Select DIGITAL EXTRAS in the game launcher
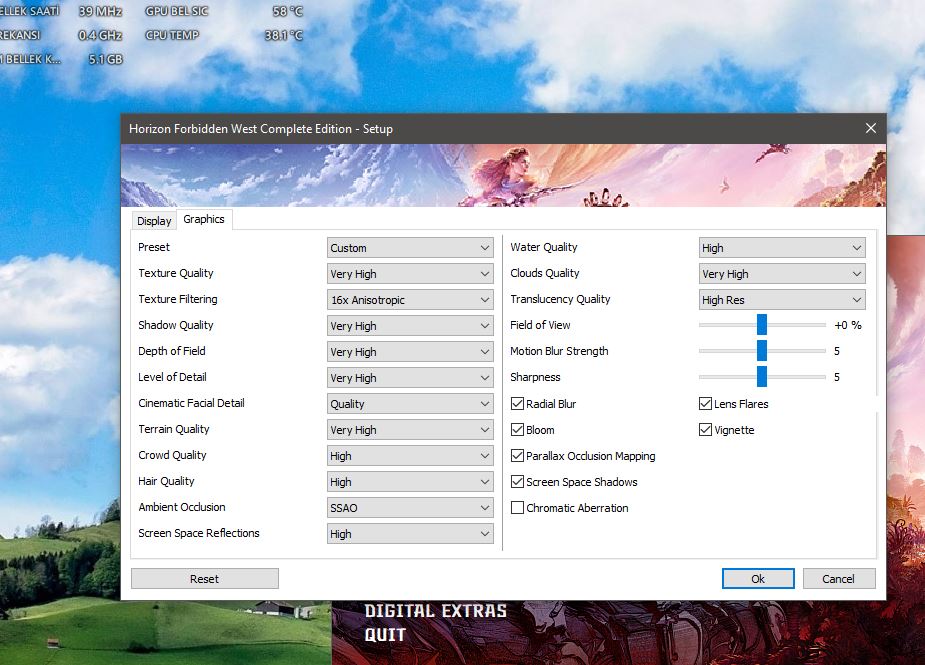The height and width of the screenshot is (665, 925). [x=435, y=611]
